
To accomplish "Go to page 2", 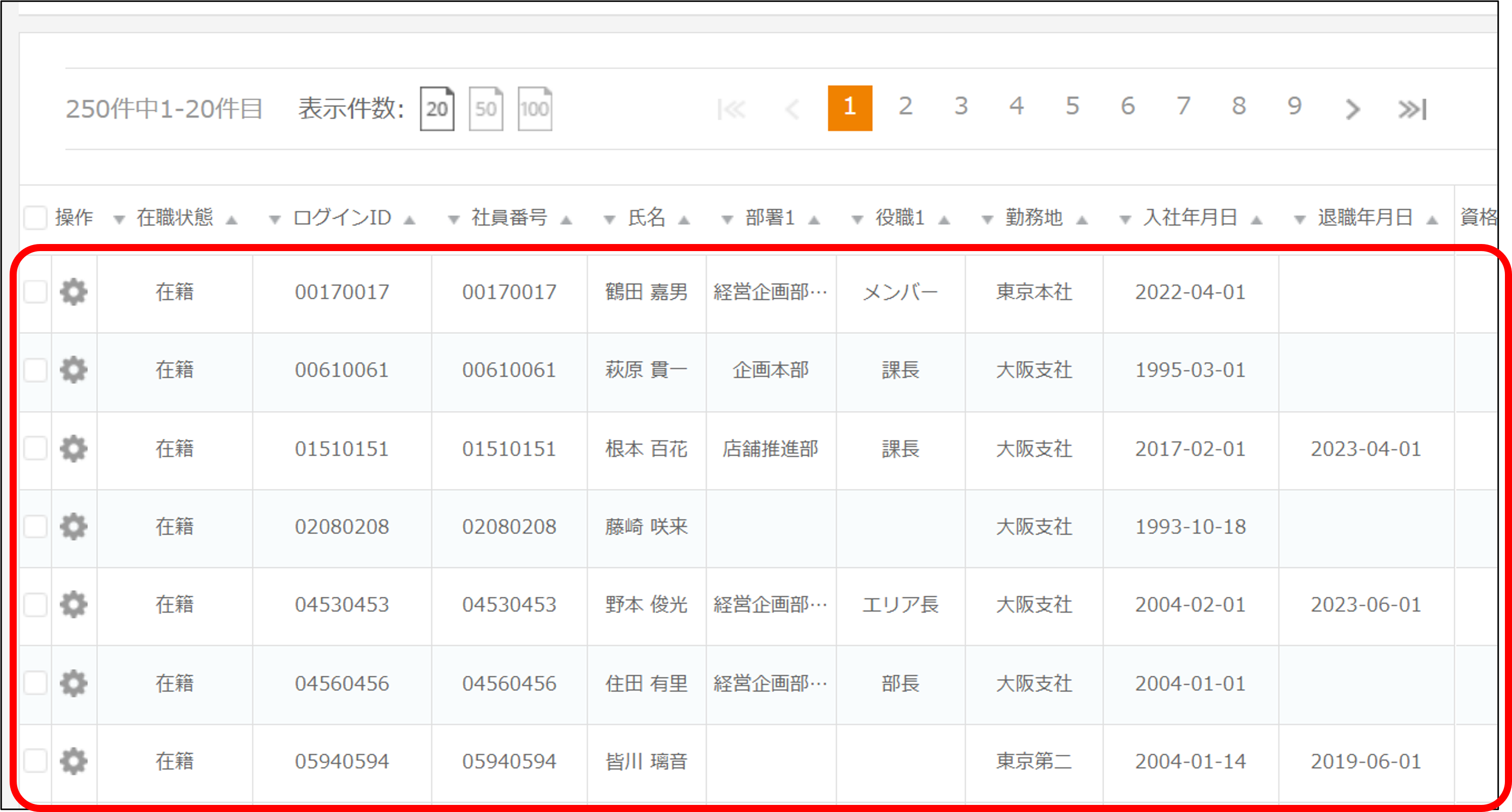I will click(905, 107).
